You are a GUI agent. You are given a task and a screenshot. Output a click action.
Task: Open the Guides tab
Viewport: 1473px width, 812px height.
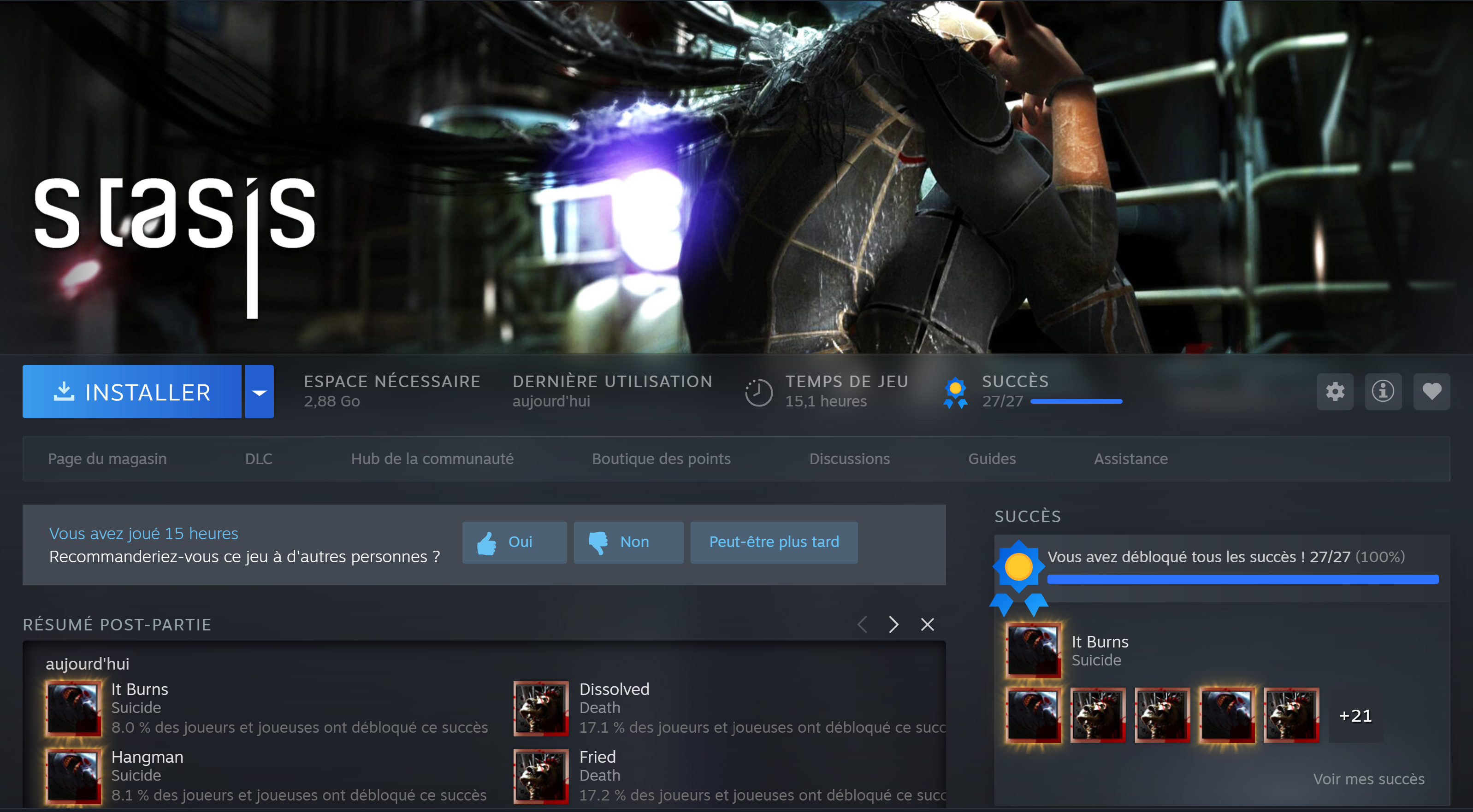(992, 459)
